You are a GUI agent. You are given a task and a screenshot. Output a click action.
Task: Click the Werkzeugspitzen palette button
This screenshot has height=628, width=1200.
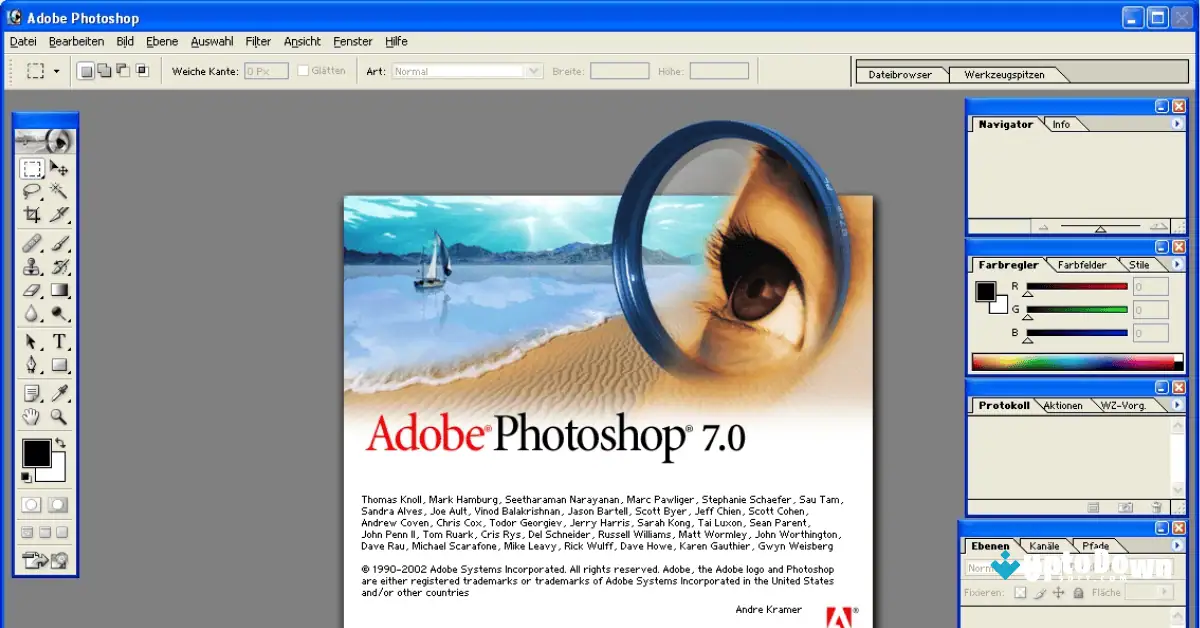click(x=1003, y=72)
